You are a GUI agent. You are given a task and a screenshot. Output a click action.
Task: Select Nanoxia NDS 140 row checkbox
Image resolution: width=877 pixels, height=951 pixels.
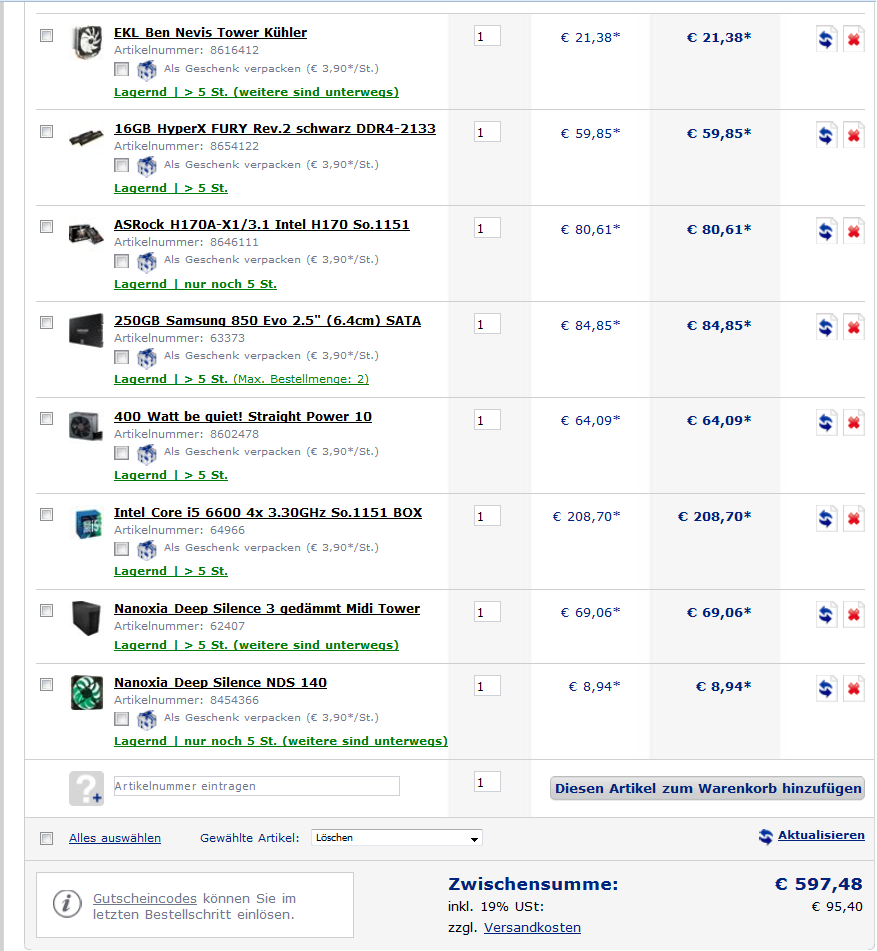47,684
